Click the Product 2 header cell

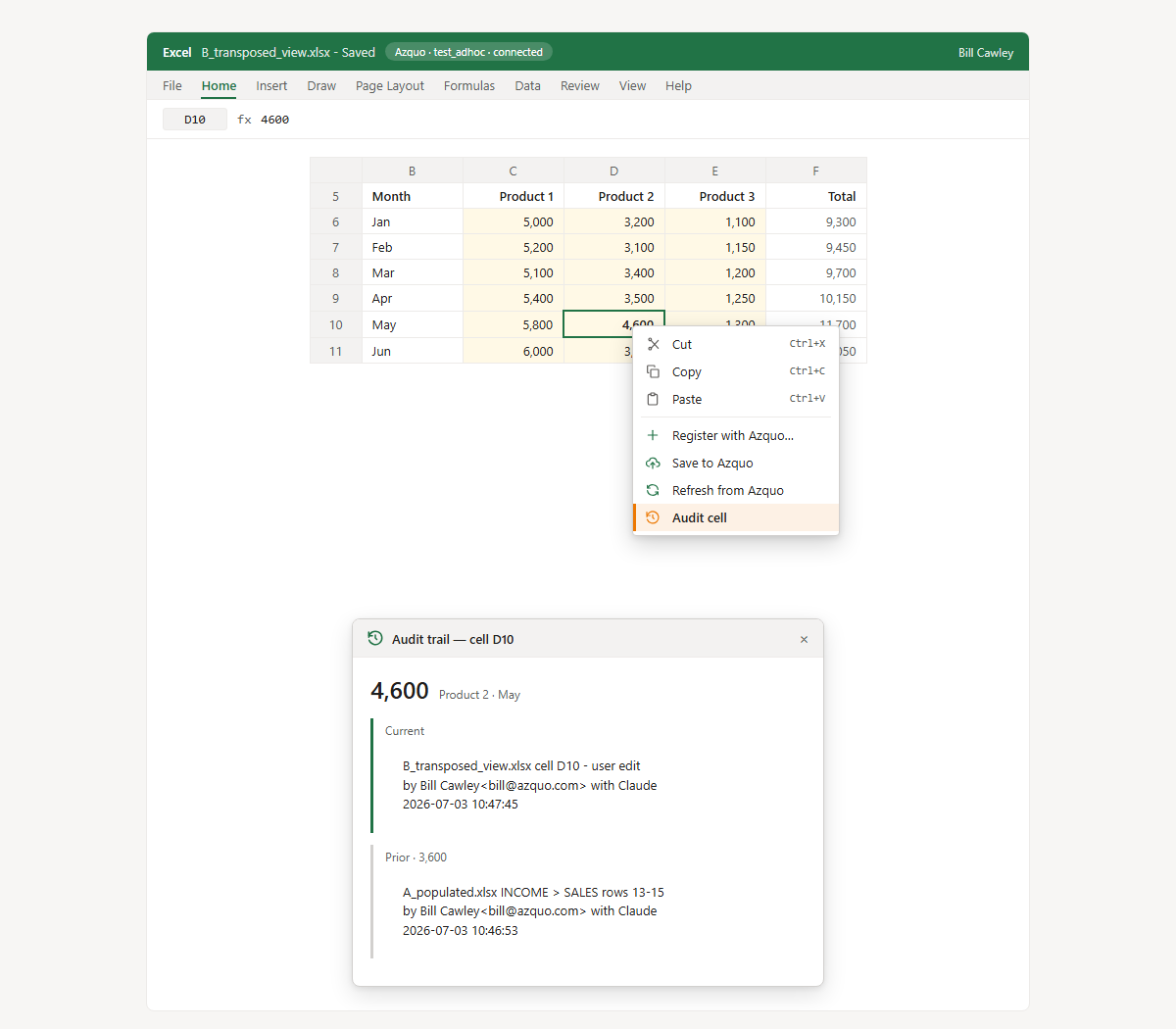pyautogui.click(x=614, y=196)
